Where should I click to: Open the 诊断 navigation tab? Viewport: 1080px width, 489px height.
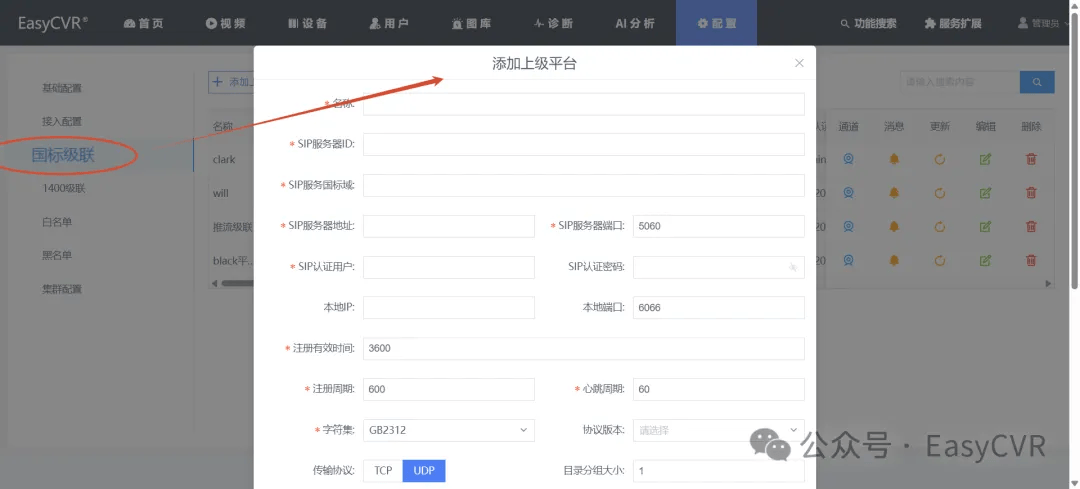(553, 23)
